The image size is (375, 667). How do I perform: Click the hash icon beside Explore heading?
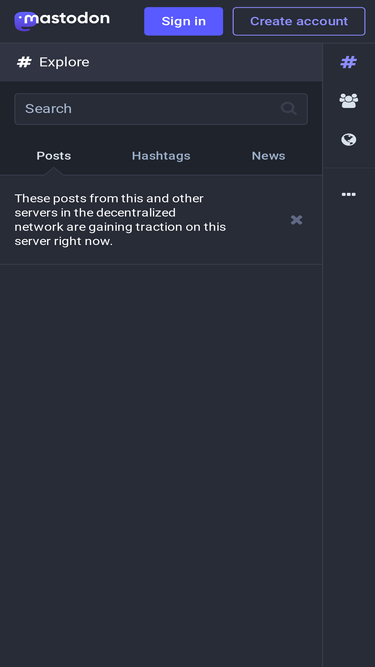(x=24, y=62)
